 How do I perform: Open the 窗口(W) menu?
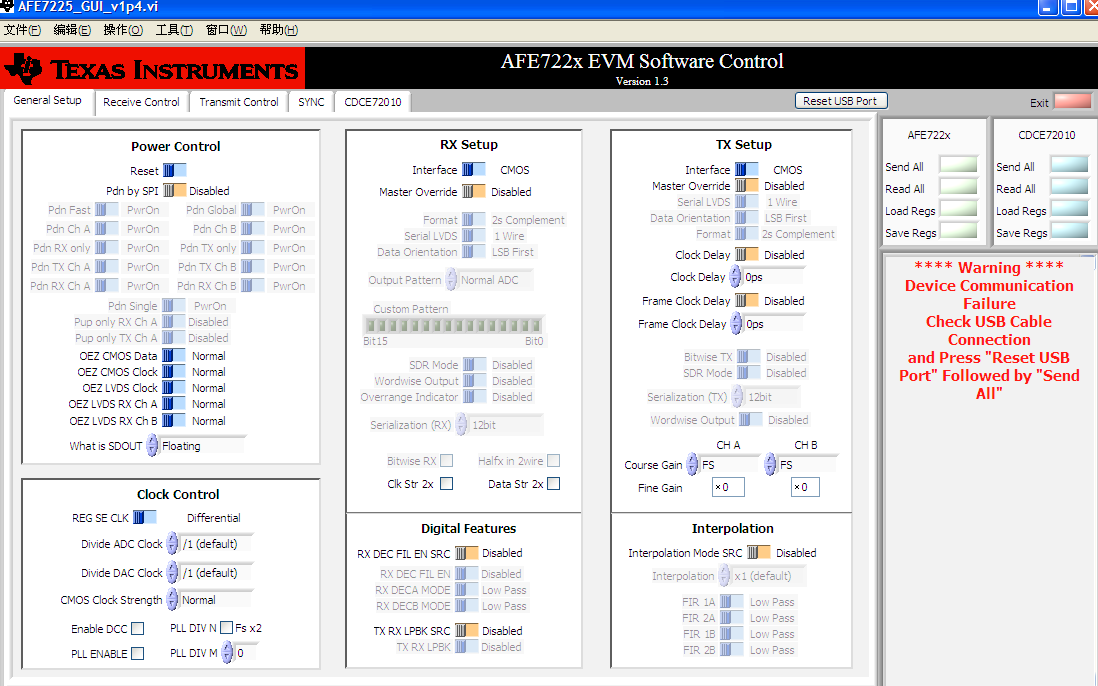[x=226, y=30]
